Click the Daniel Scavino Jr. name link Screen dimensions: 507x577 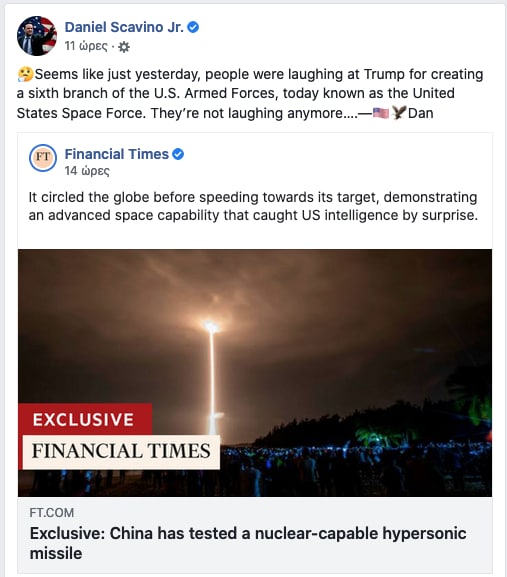coord(124,27)
